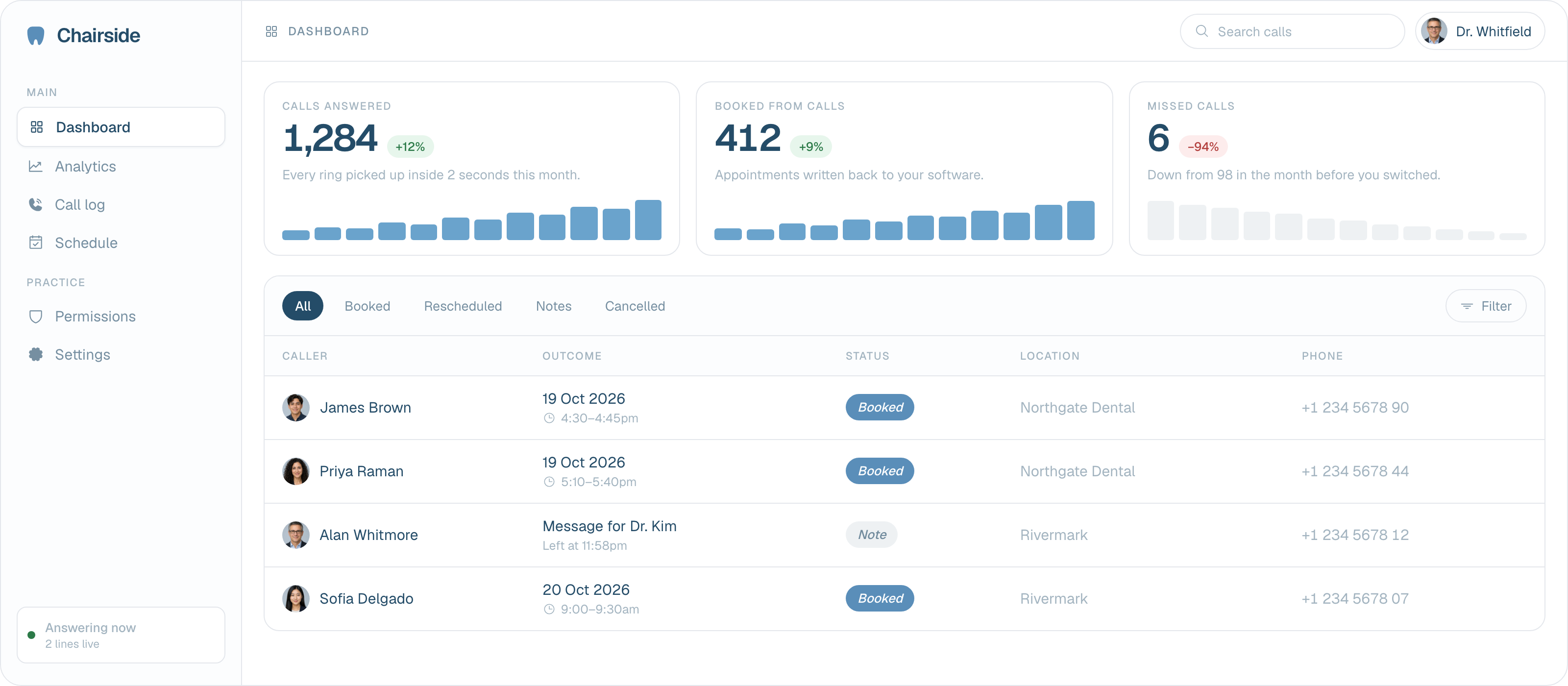Open the Filter button
1568x686 pixels.
coord(1486,306)
